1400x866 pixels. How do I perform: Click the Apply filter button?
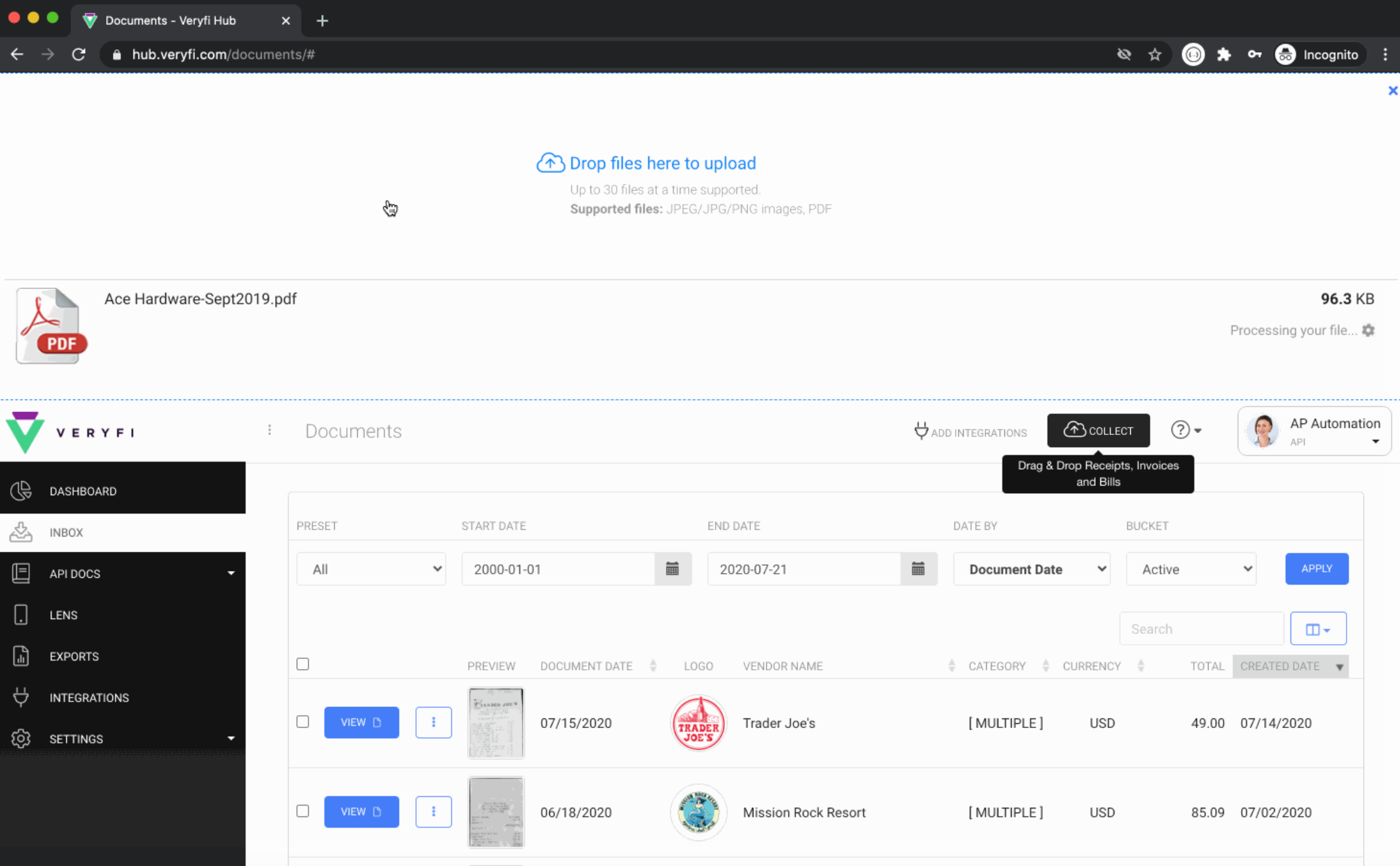(x=1317, y=569)
